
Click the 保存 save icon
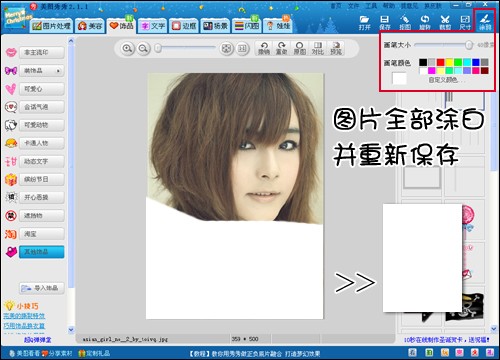[x=385, y=22]
